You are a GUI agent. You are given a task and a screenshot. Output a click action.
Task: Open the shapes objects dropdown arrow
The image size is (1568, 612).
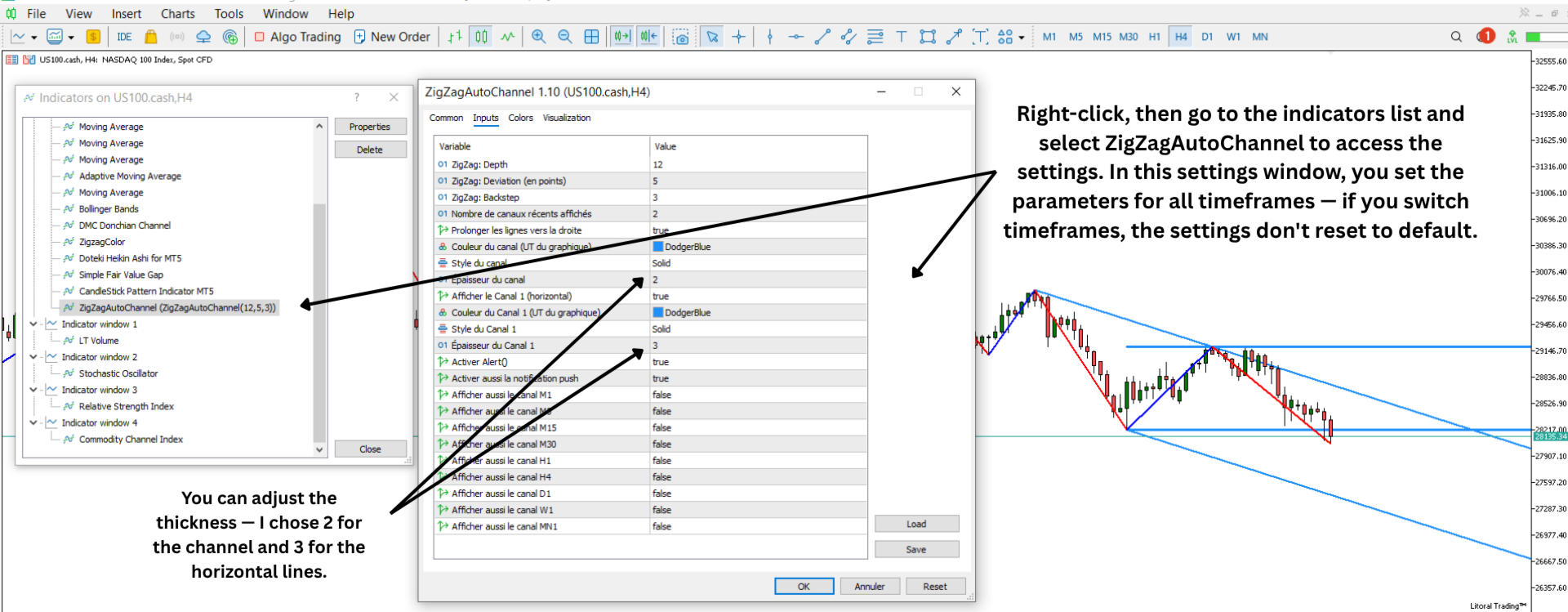click(1021, 38)
